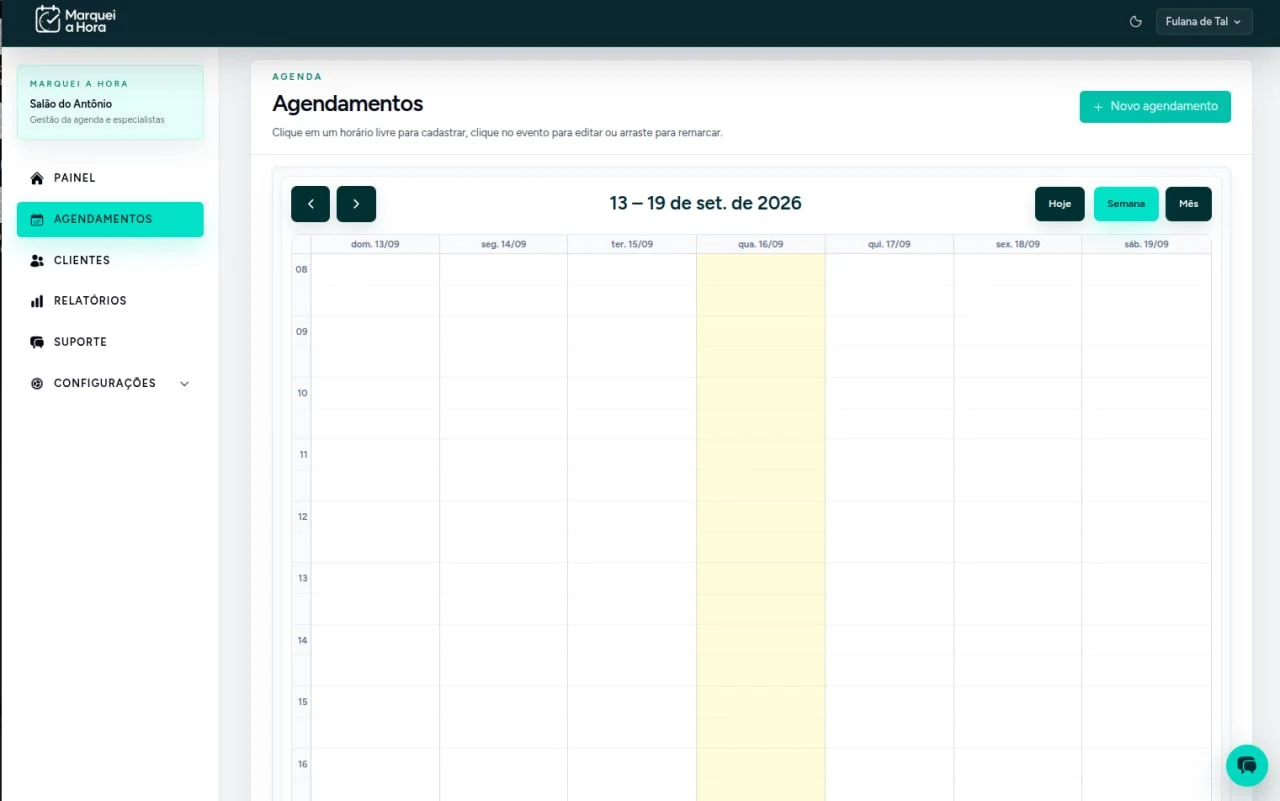Click the seg. 14/09 column header

(503, 244)
